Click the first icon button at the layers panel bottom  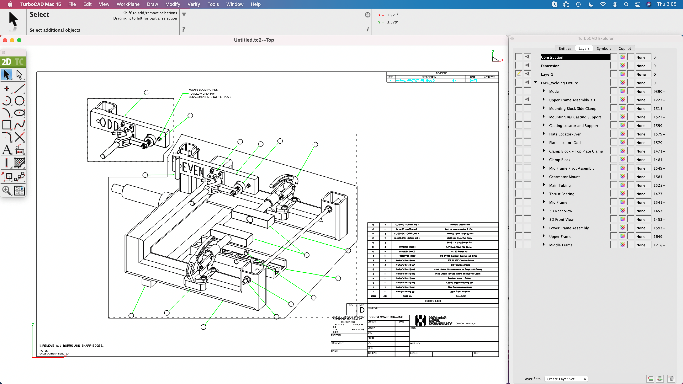(650, 378)
